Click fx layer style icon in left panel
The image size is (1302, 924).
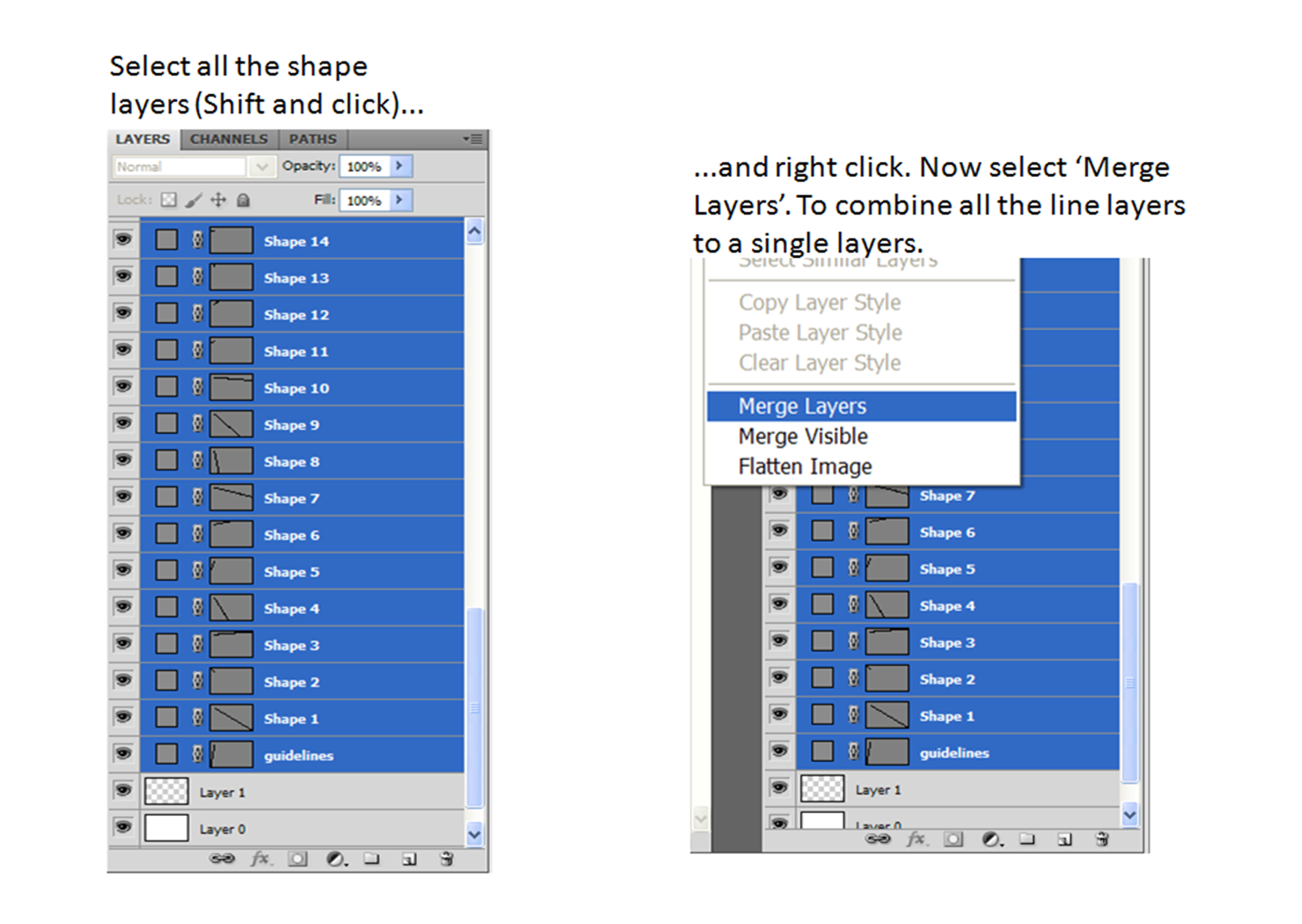260,859
